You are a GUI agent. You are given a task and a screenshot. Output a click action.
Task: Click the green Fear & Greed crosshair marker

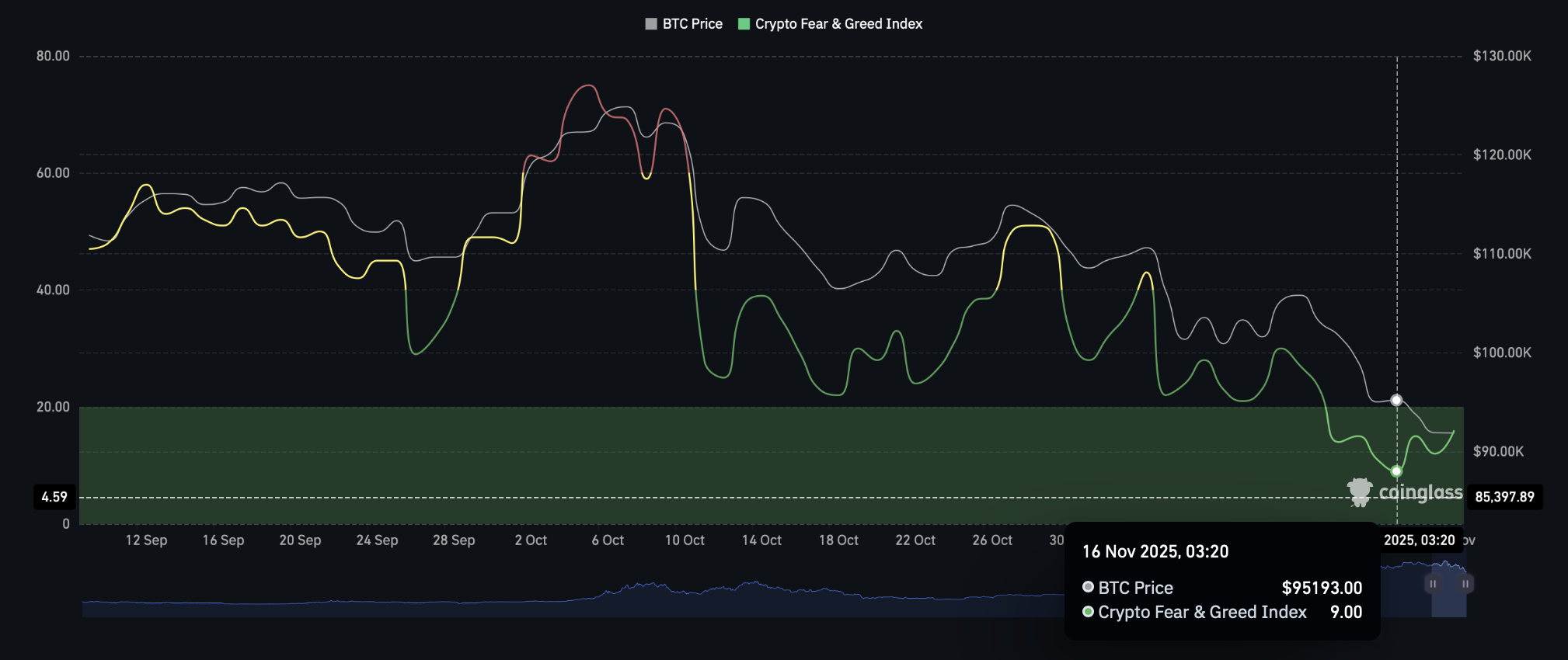coord(1396,471)
